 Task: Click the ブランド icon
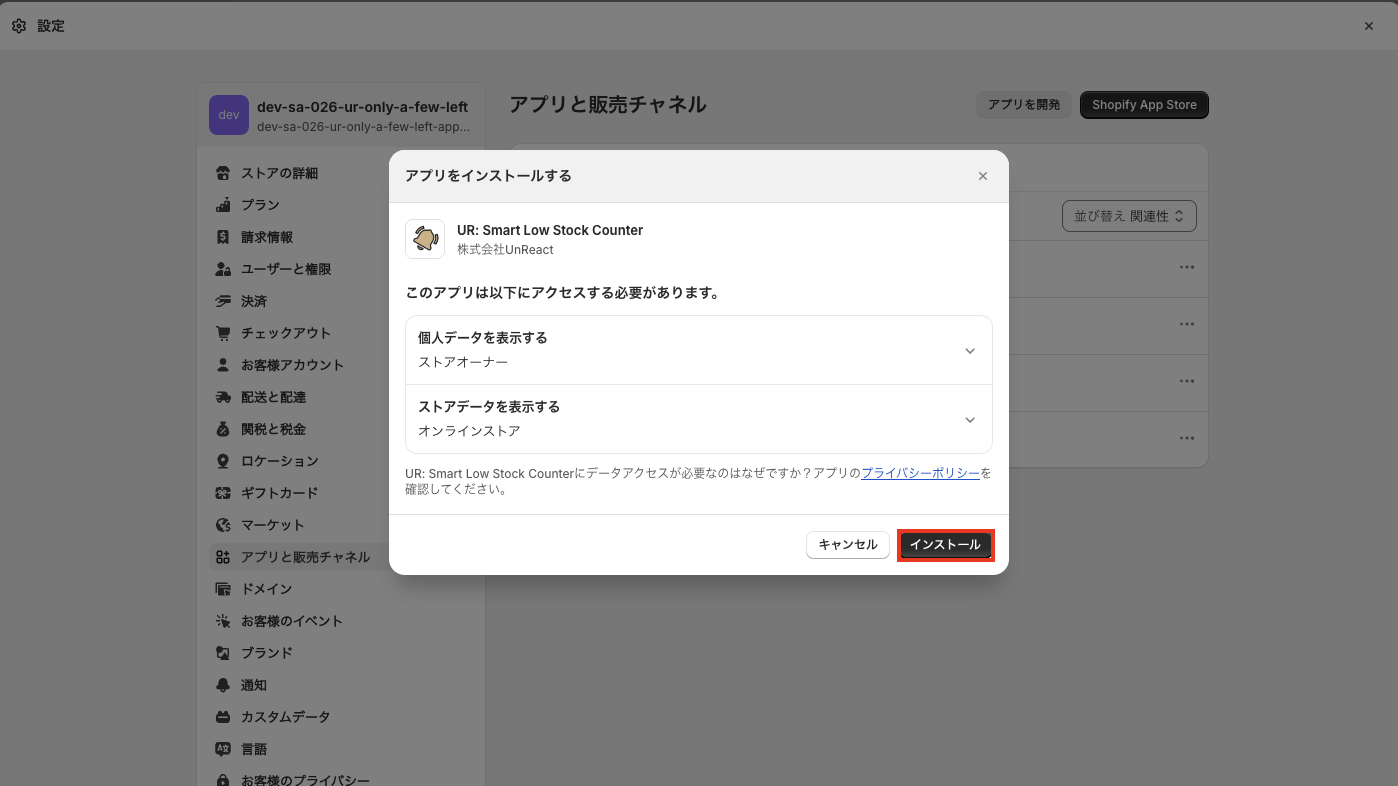tap(223, 653)
